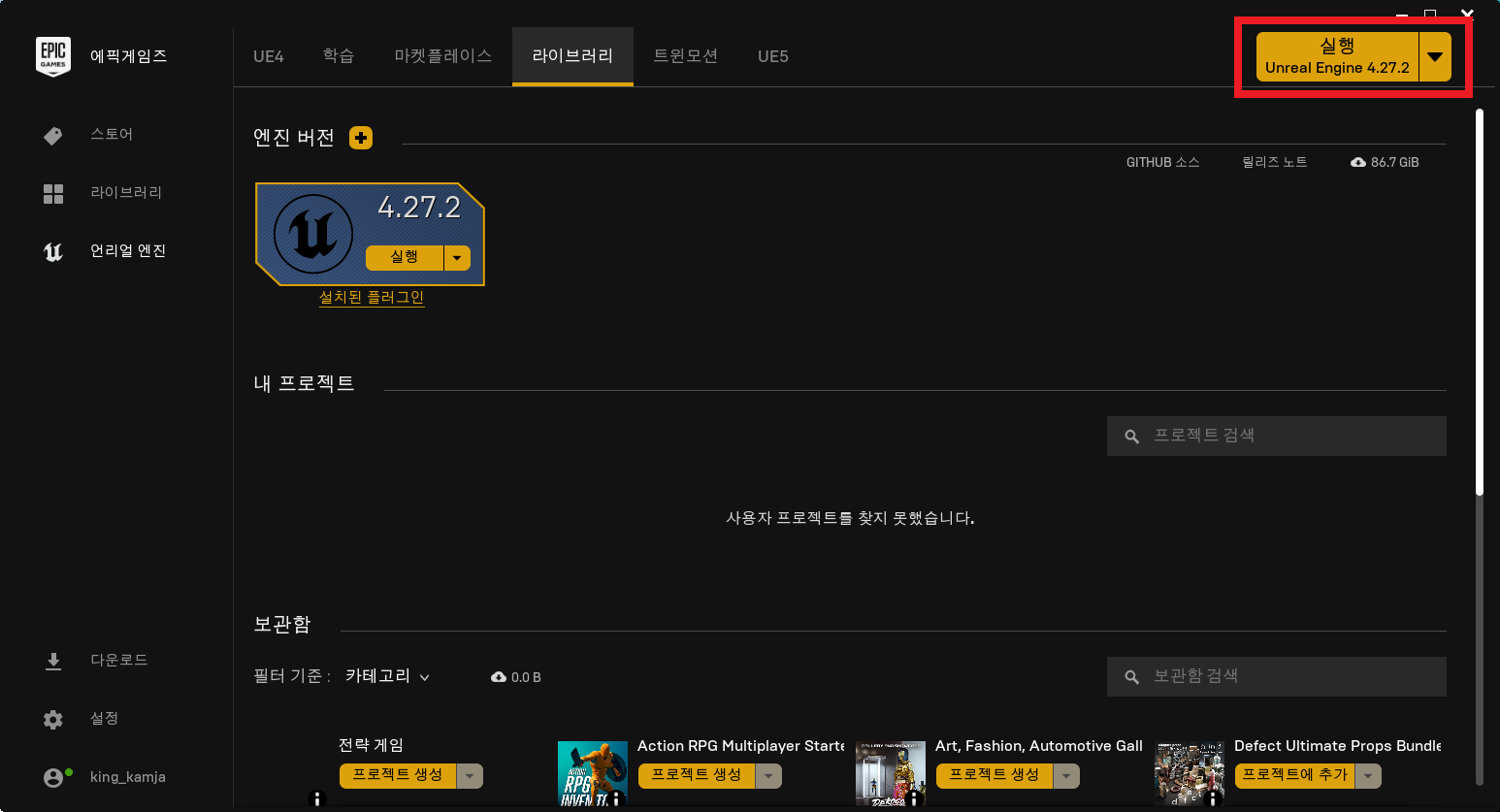Click magnifier icon in 보관함 검색
The width and height of the screenshot is (1500, 812).
(x=1131, y=677)
